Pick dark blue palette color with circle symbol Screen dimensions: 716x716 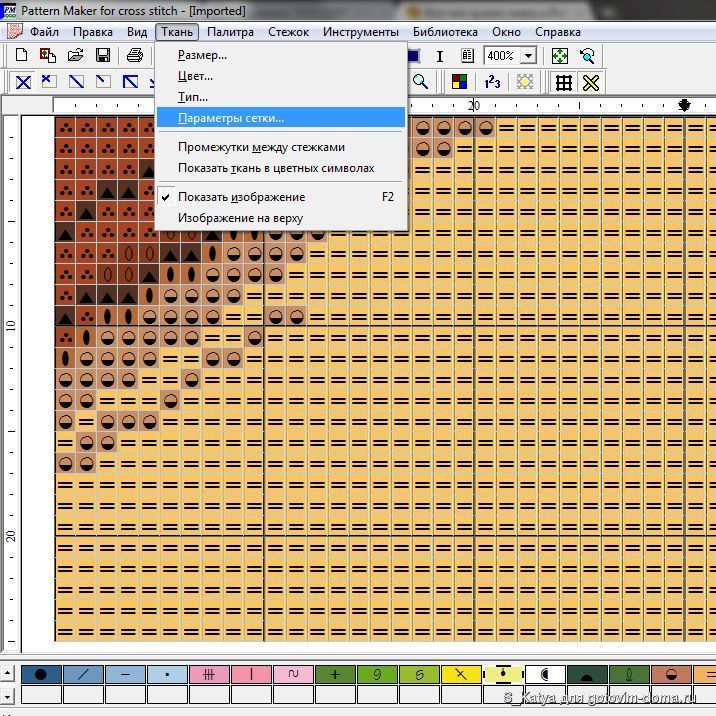(41, 674)
